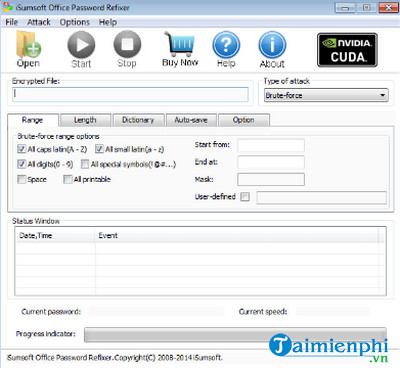Click the Encrypted File input field
This screenshot has width=400, height=368.
click(130, 94)
